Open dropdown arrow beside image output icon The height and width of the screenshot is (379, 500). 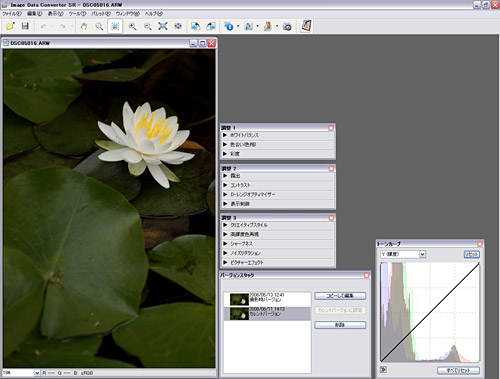pyautogui.click(x=257, y=26)
